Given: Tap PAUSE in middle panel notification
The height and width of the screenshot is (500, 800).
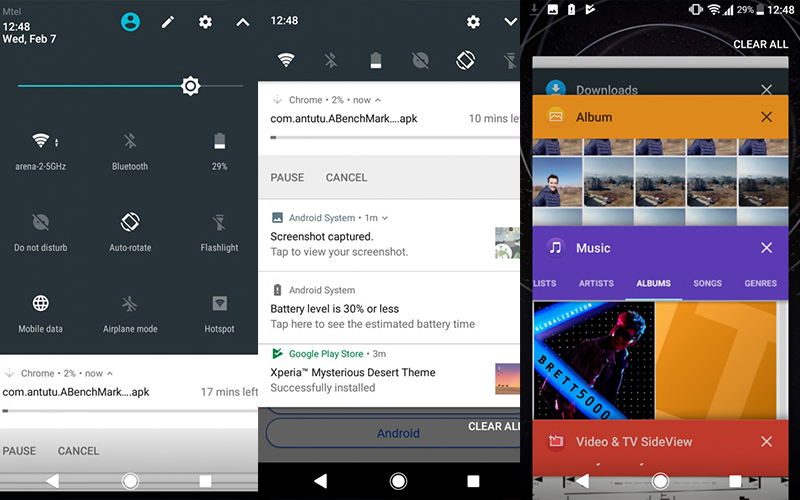Looking at the screenshot, I should click(x=287, y=178).
